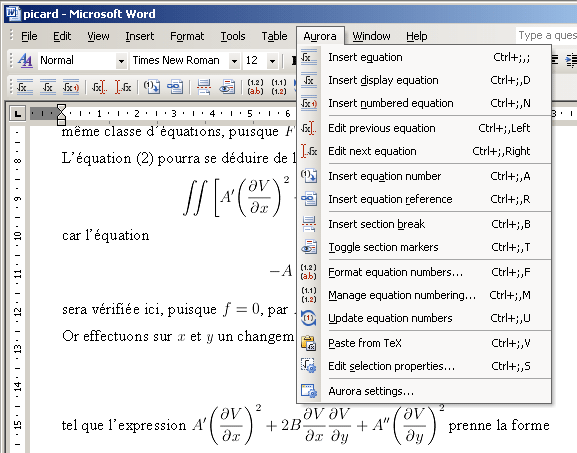This screenshot has height=453, width=577.
Task: Open Edit selection properties… menu entry
Action: [424, 366]
